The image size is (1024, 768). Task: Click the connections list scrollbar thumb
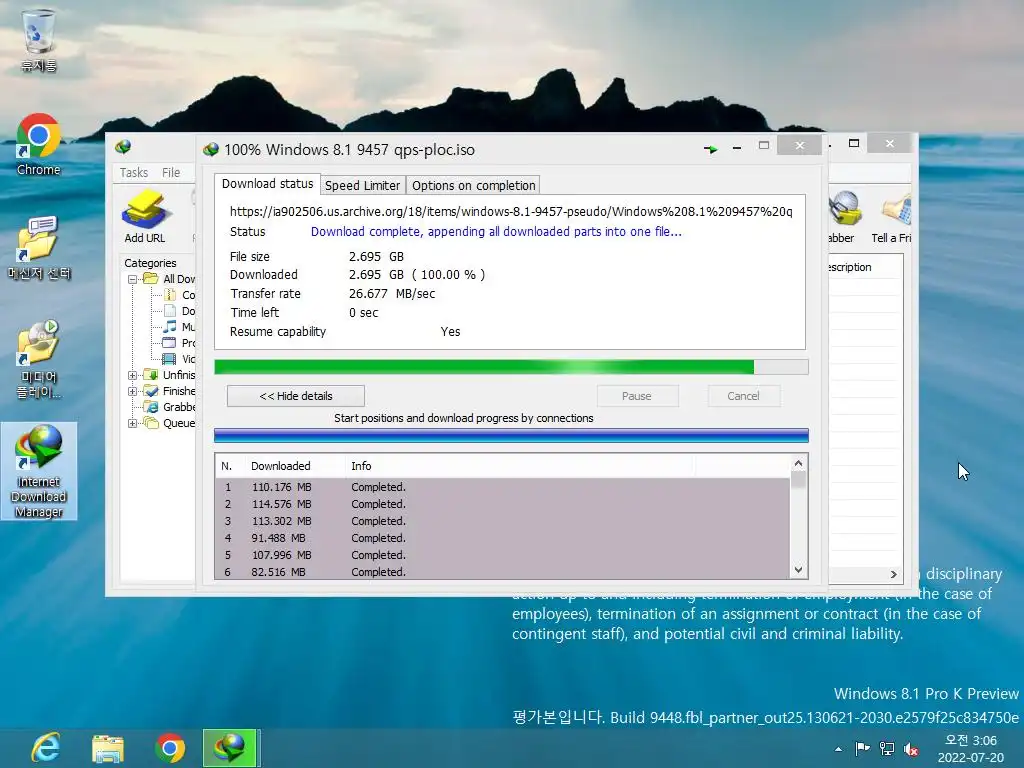[x=798, y=480]
